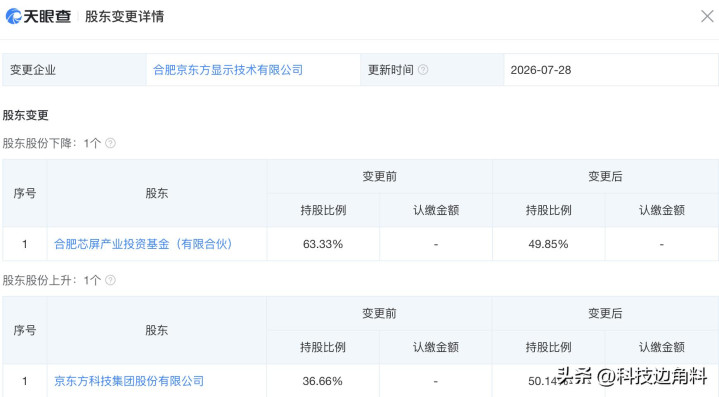719x397 pixels.
Task: Click help icon beside 股东股份下降
Action: tap(111, 143)
